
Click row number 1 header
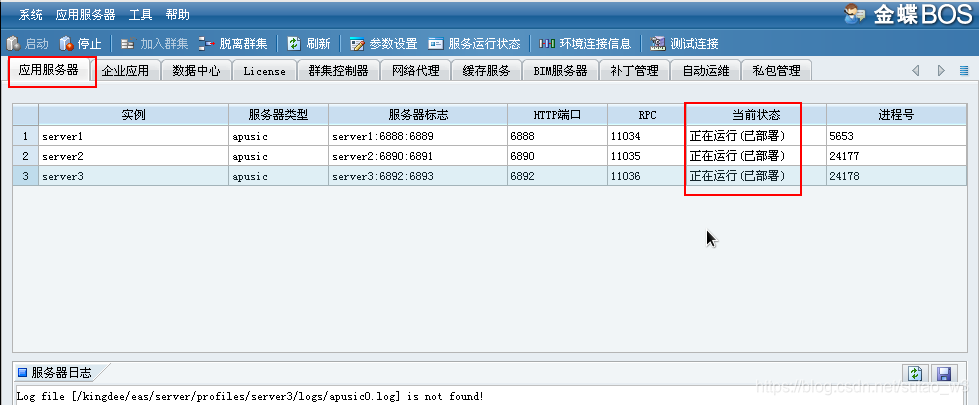(26, 135)
